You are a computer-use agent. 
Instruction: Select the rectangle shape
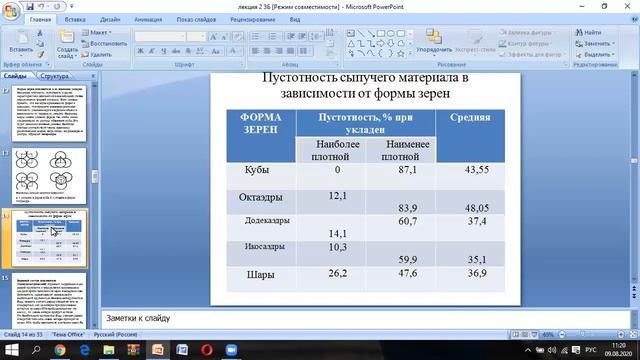[381, 33]
